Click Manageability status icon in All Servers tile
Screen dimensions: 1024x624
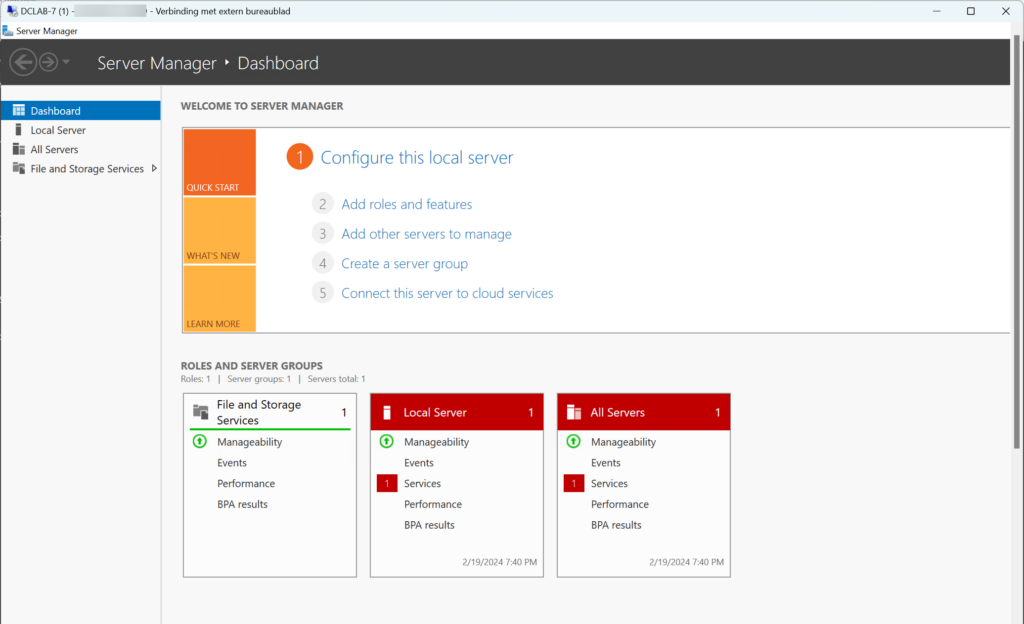tap(573, 441)
